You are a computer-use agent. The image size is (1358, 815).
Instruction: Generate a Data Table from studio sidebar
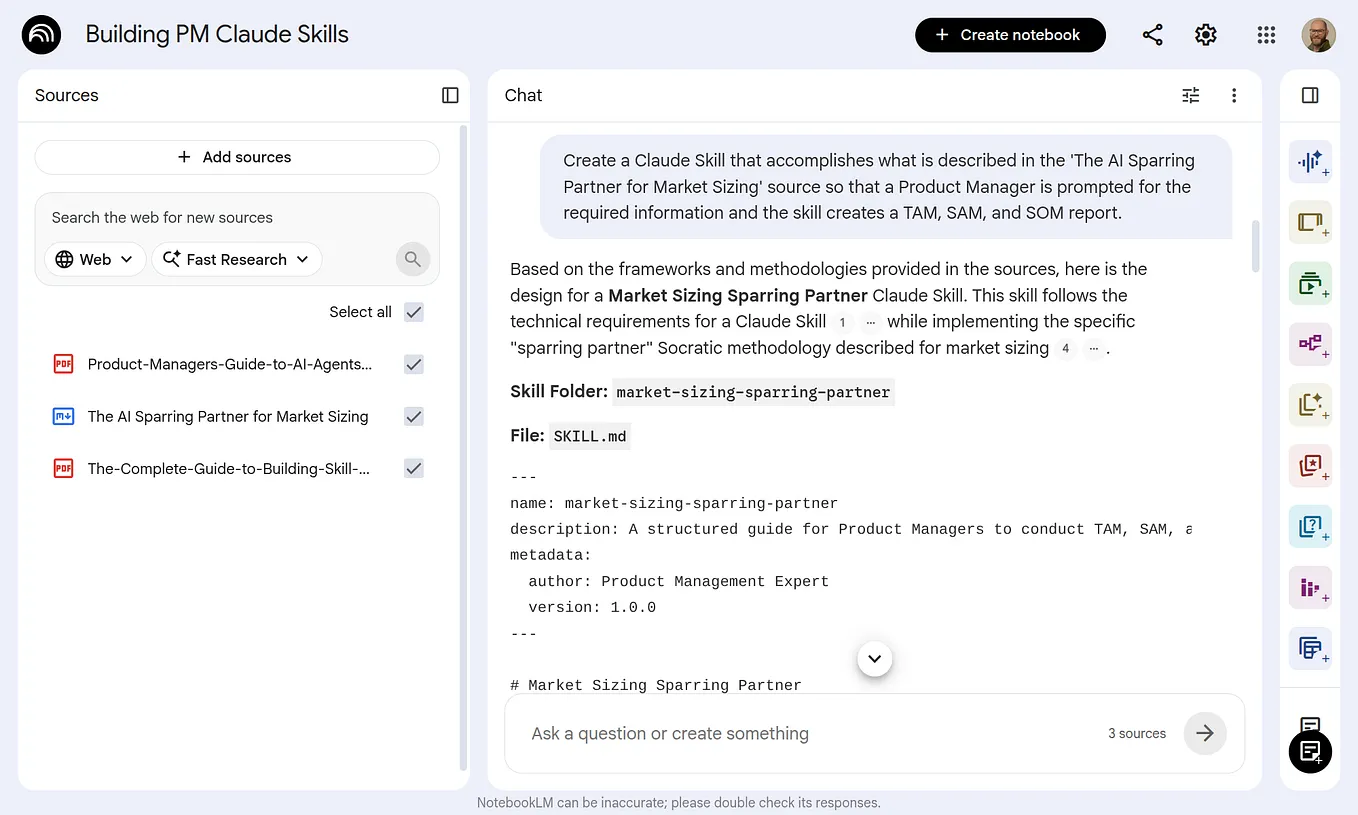coord(1310,648)
